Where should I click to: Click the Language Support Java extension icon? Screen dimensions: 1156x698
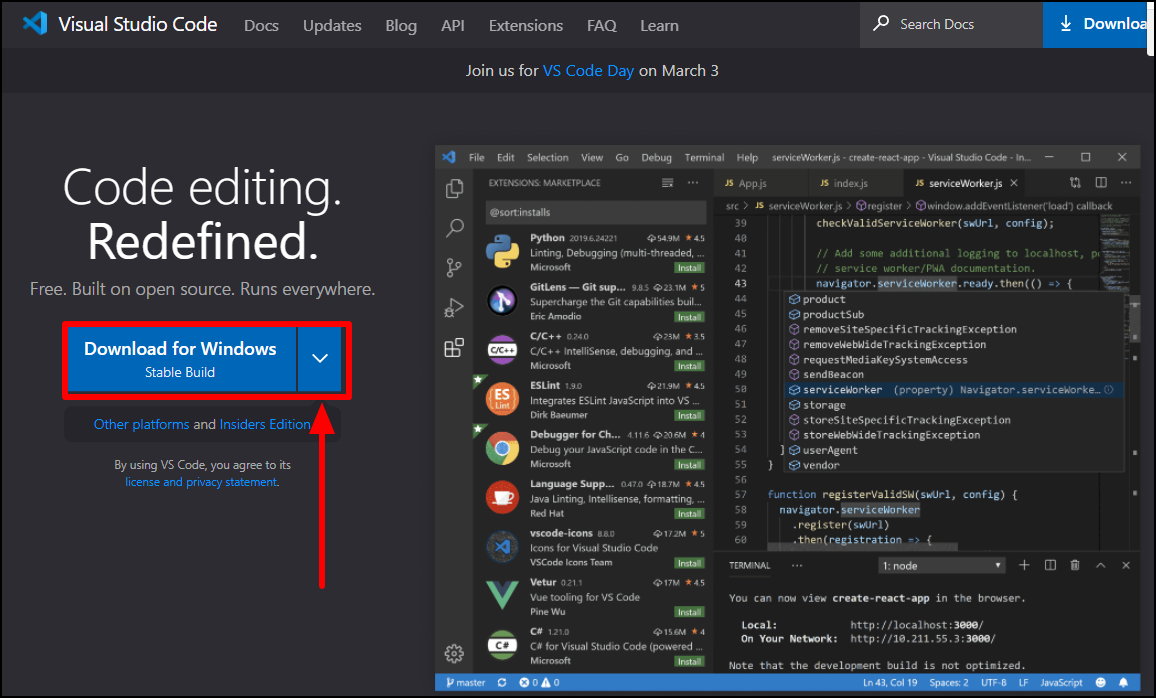pyautogui.click(x=502, y=498)
